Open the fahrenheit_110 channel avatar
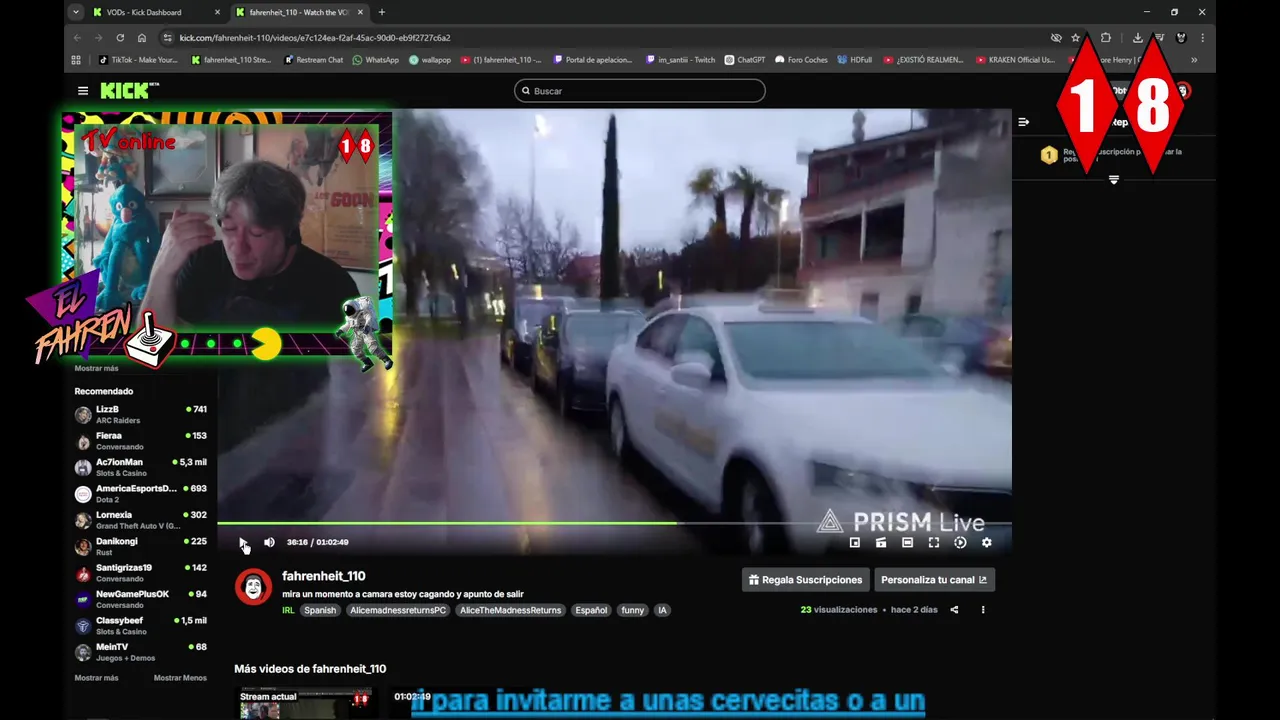1280x720 pixels. point(253,586)
